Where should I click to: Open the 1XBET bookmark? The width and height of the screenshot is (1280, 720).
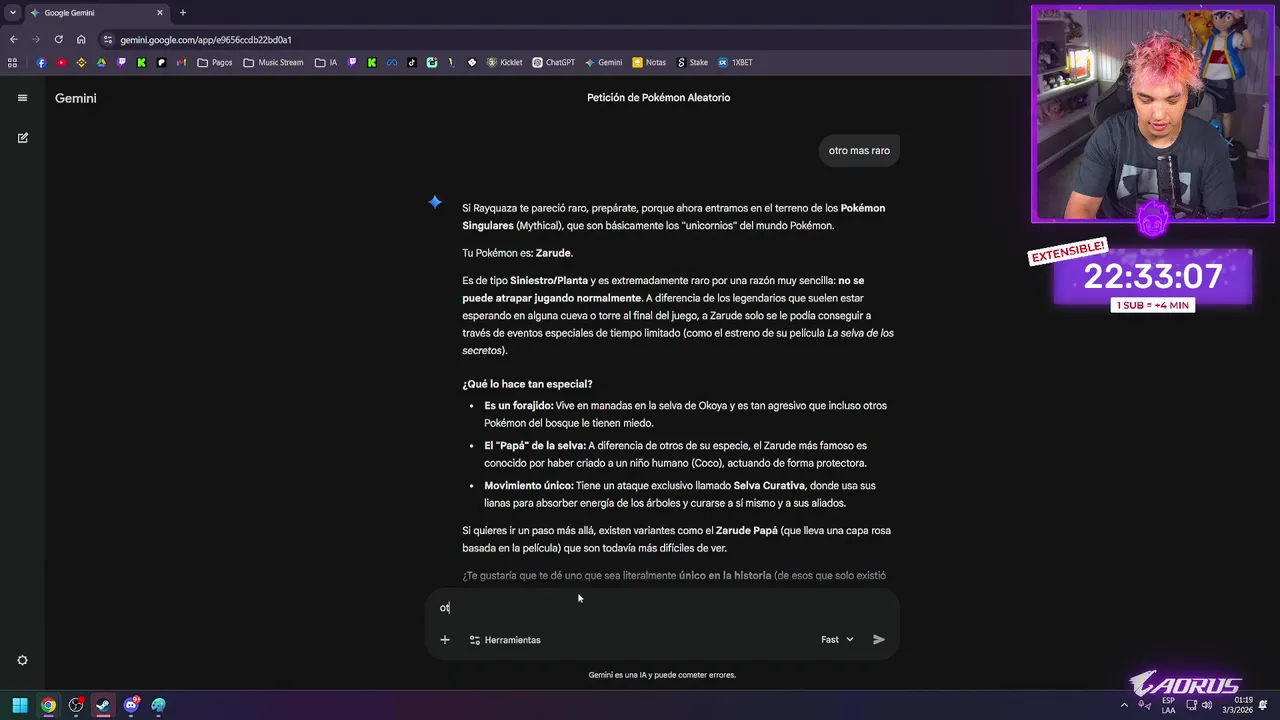tap(735, 62)
